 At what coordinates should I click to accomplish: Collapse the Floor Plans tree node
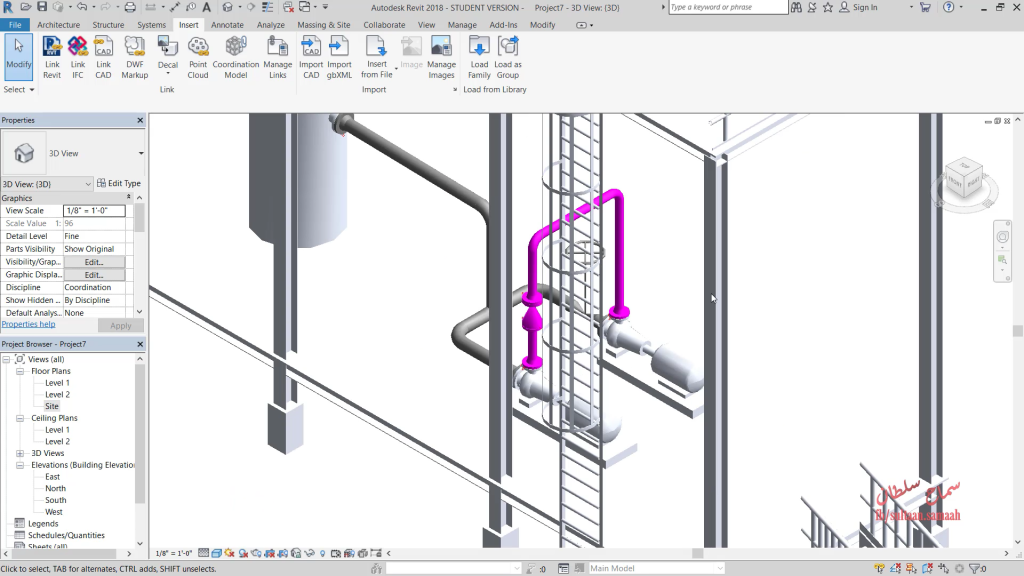(x=20, y=371)
